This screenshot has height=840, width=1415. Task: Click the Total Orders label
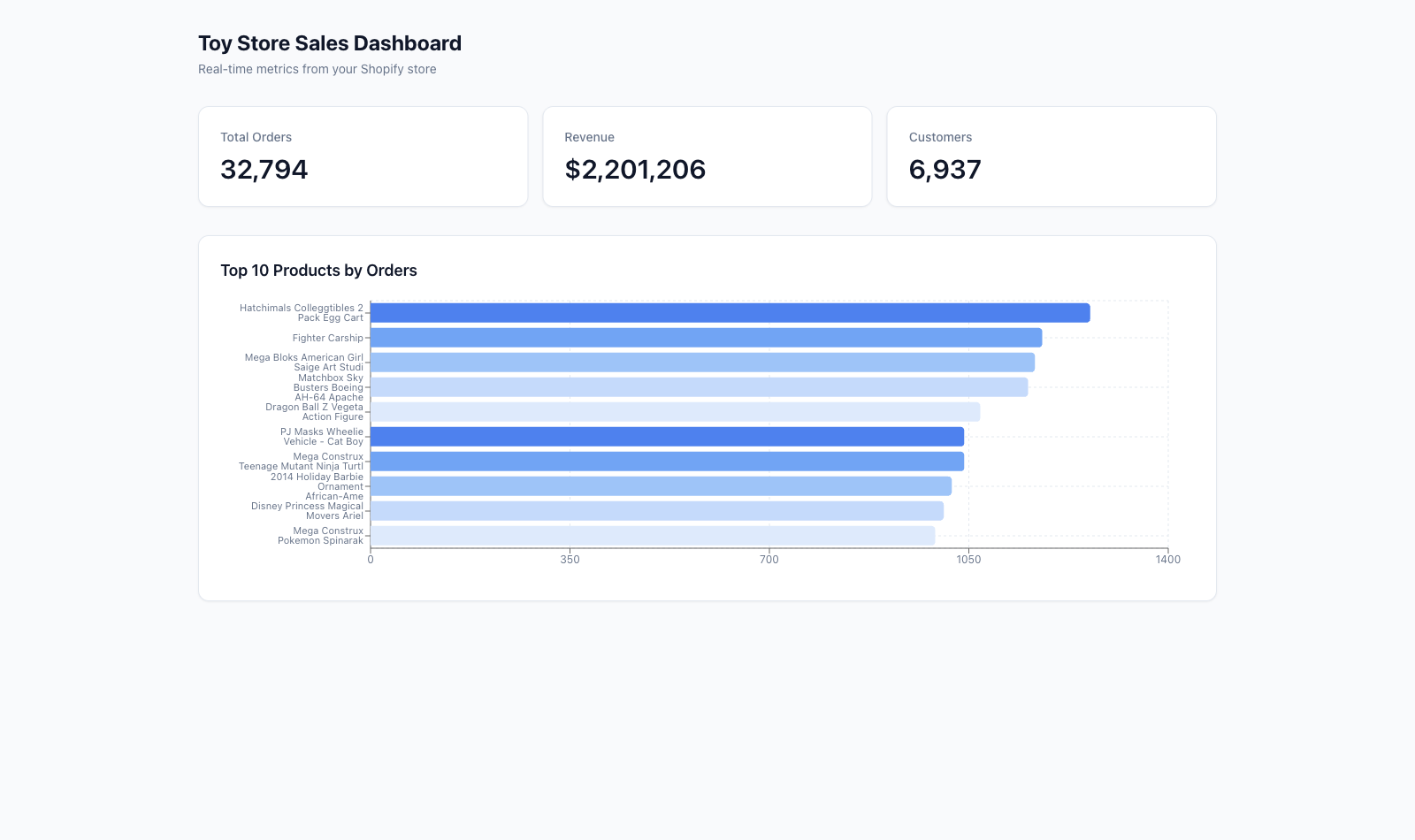[x=256, y=137]
